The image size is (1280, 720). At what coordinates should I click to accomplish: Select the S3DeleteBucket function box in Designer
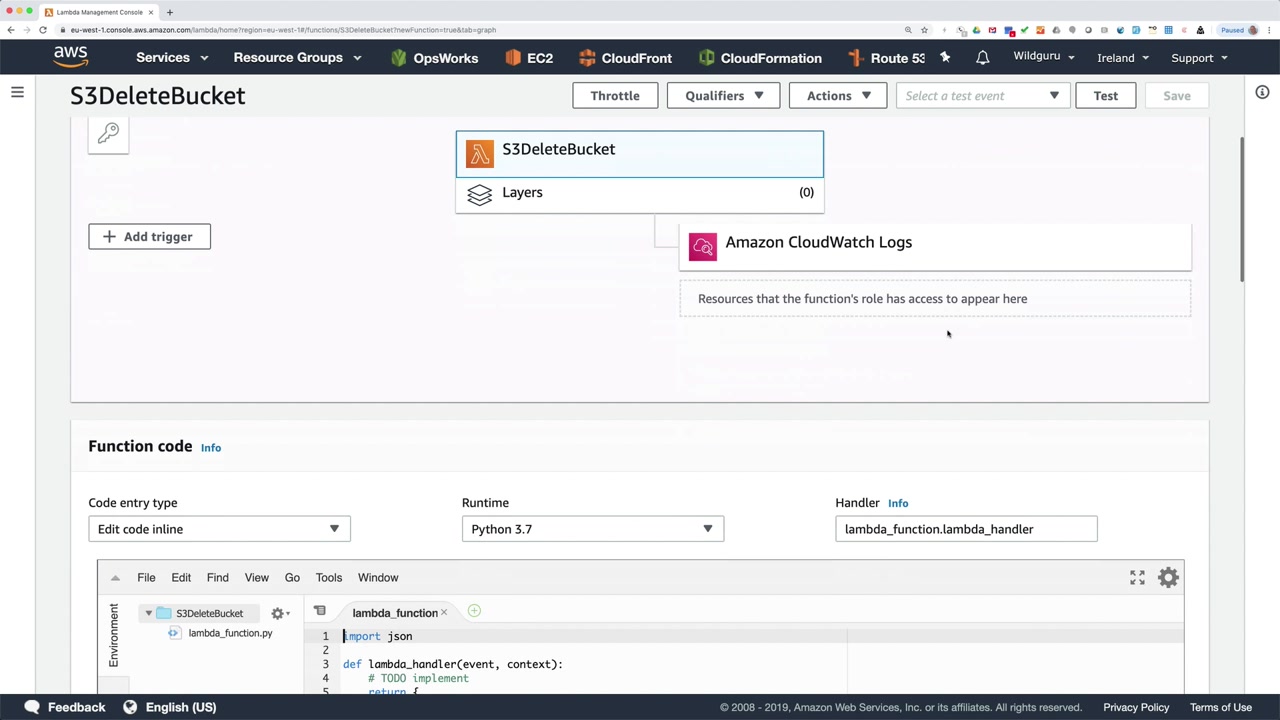coord(640,154)
